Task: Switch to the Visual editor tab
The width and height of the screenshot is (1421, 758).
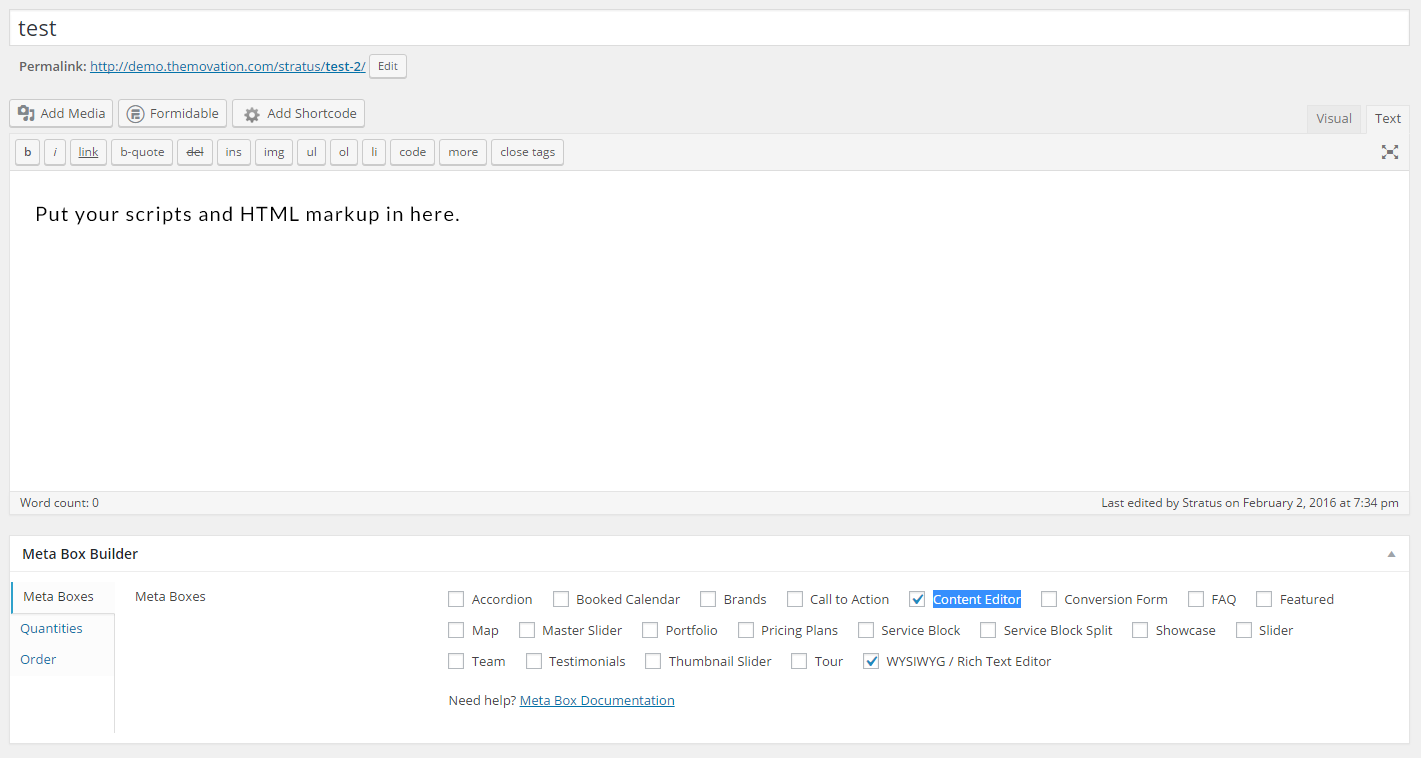Action: [x=1334, y=119]
